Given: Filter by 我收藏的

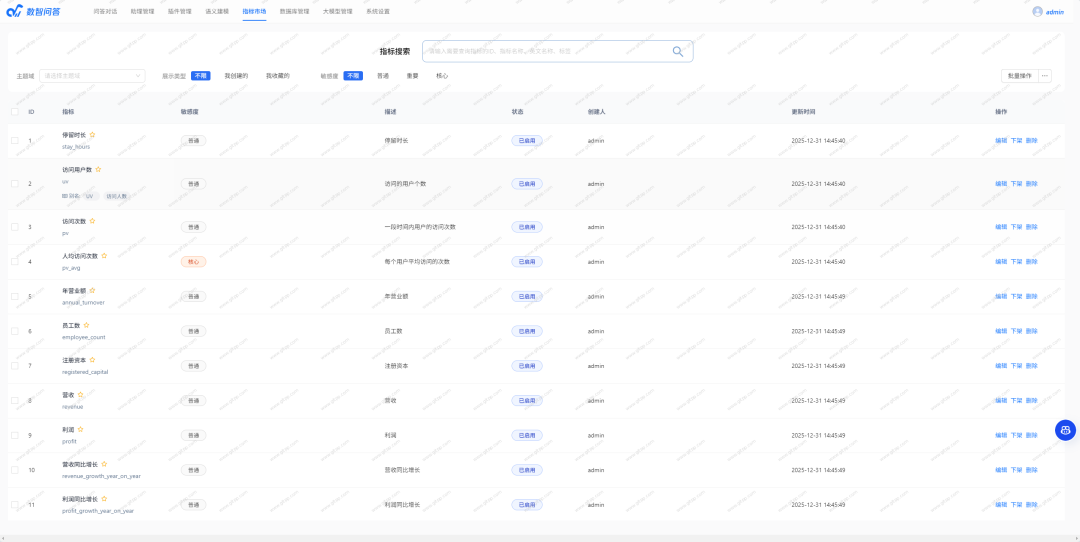Looking at the screenshot, I should click(x=278, y=76).
